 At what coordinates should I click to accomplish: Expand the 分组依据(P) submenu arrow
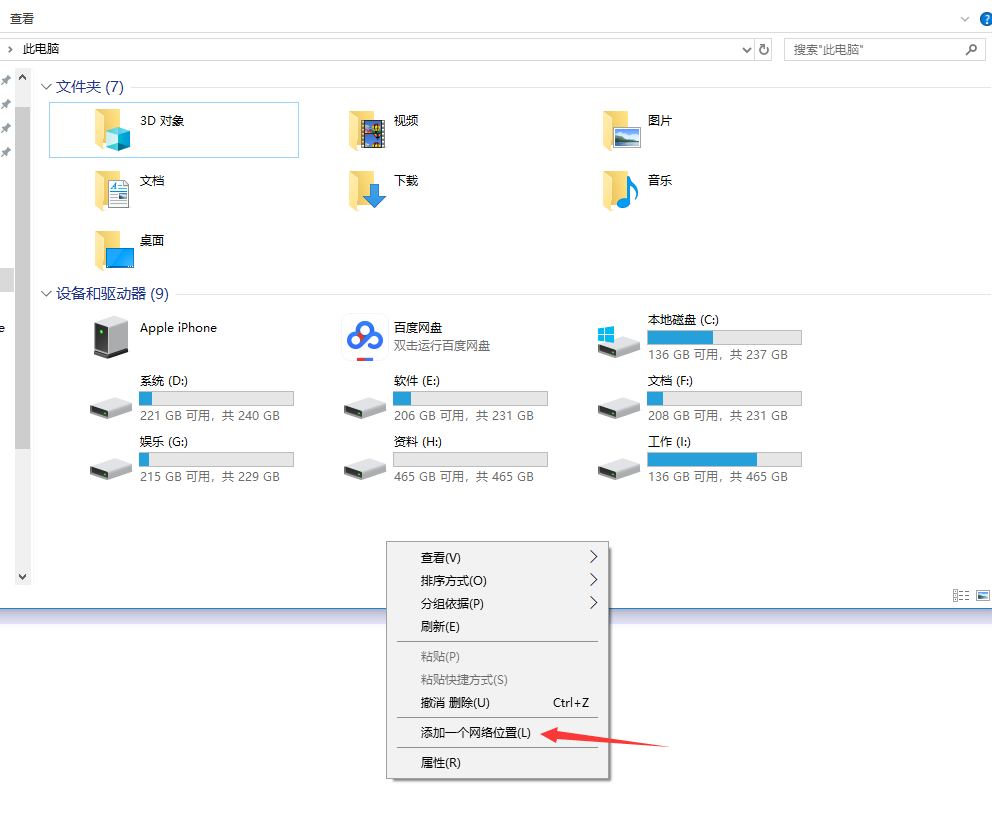point(593,602)
